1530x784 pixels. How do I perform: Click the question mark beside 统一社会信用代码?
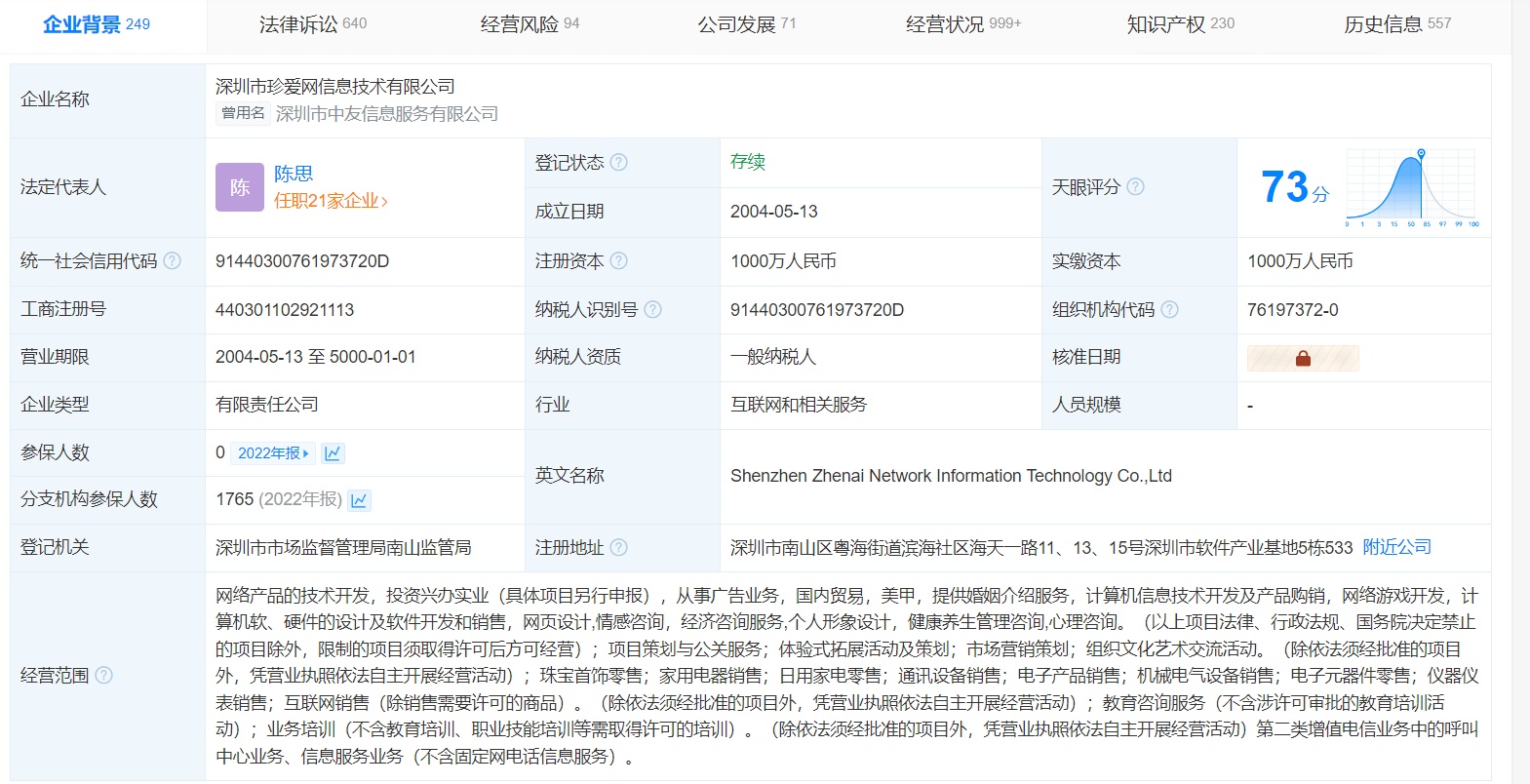coord(172,260)
